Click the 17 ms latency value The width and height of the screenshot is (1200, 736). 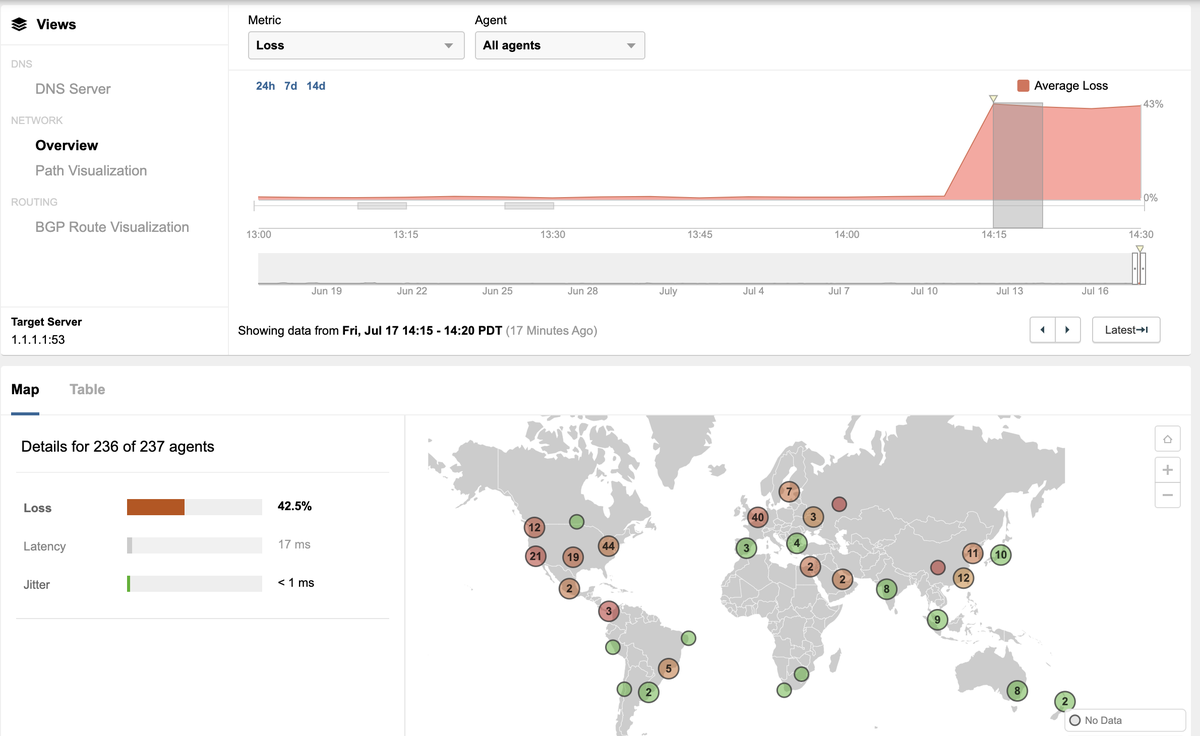point(294,545)
